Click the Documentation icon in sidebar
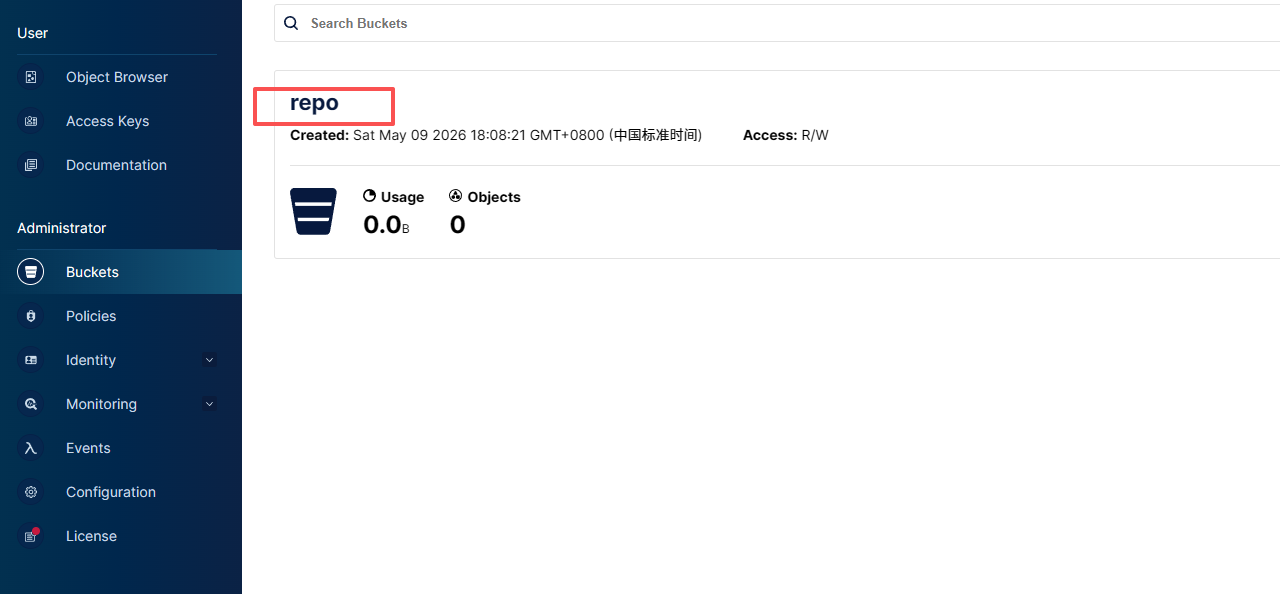 click(31, 165)
